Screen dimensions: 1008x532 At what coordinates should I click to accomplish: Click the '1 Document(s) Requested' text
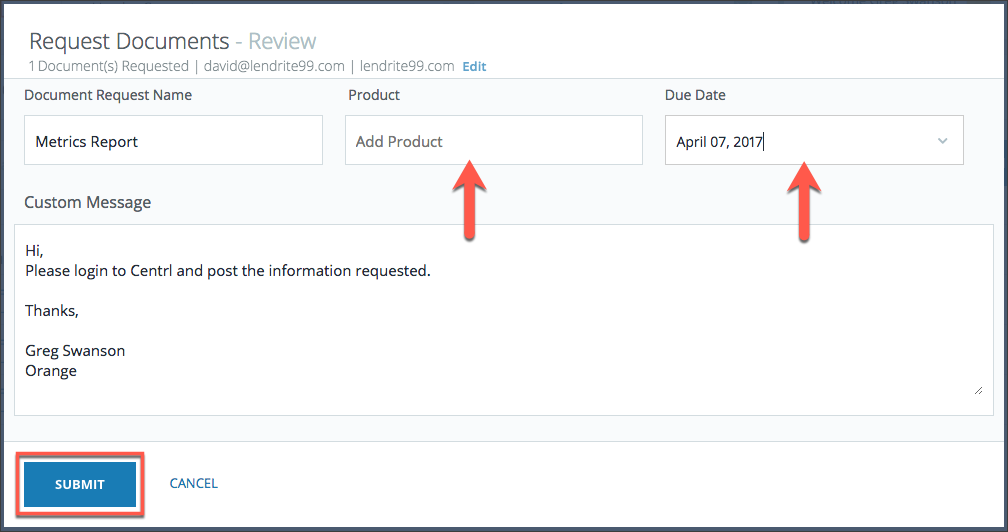[109, 66]
